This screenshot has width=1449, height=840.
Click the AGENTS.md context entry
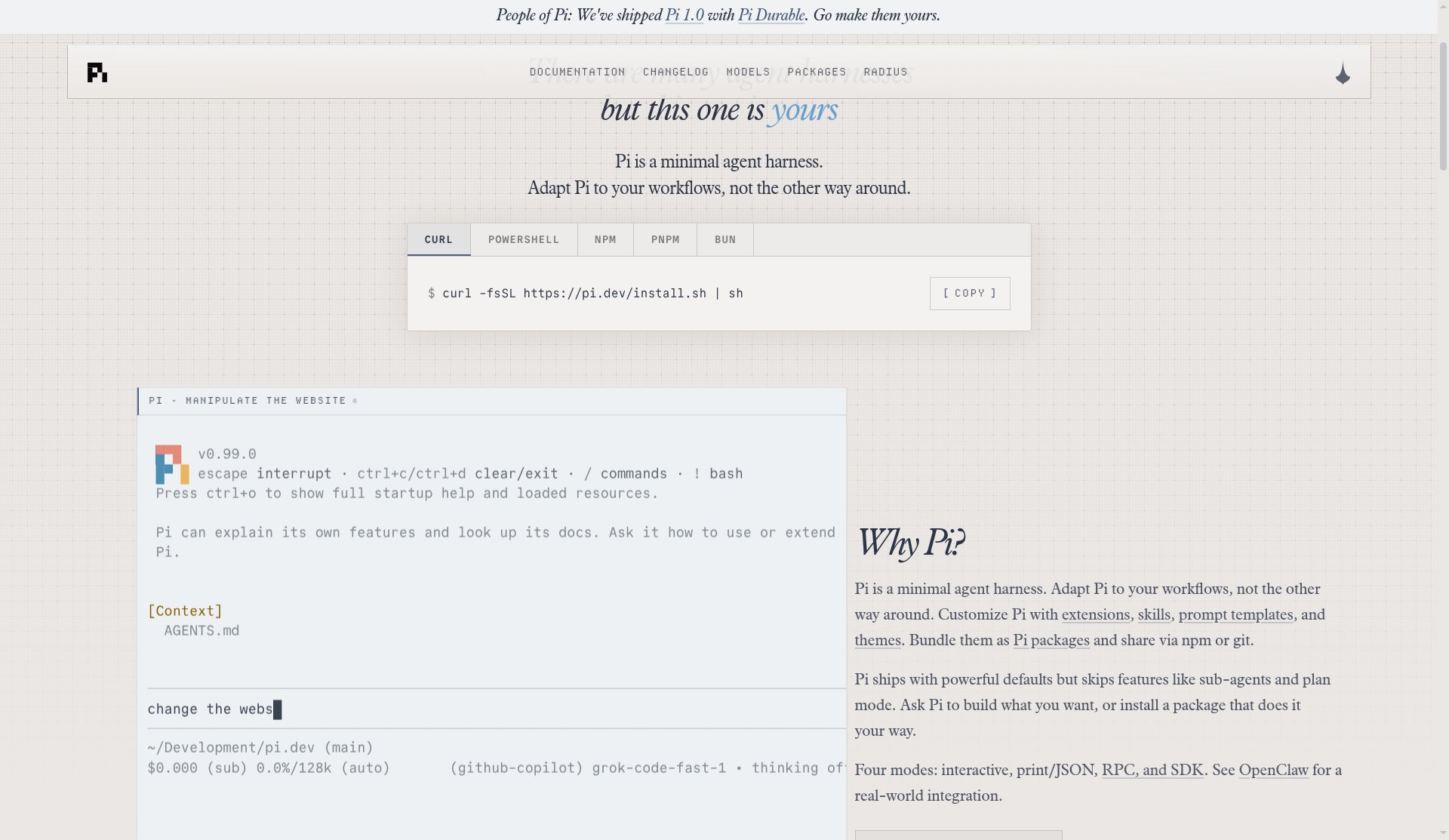pos(202,630)
